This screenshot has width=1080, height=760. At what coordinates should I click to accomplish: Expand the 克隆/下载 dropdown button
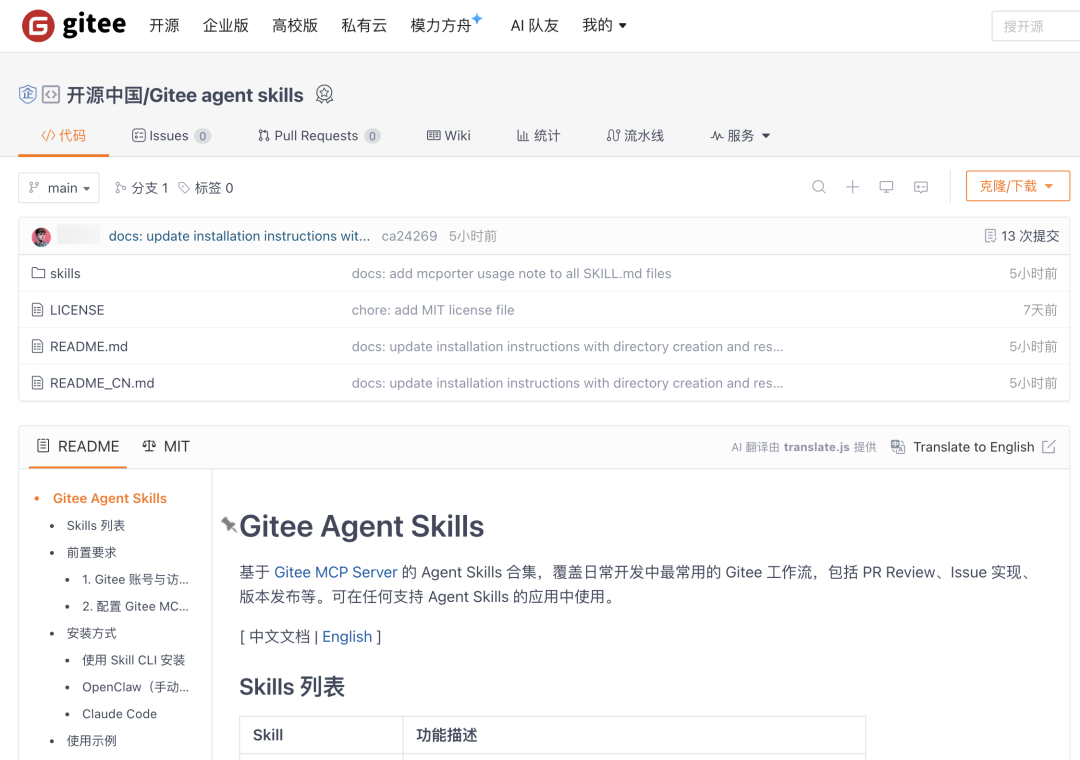[1017, 186]
